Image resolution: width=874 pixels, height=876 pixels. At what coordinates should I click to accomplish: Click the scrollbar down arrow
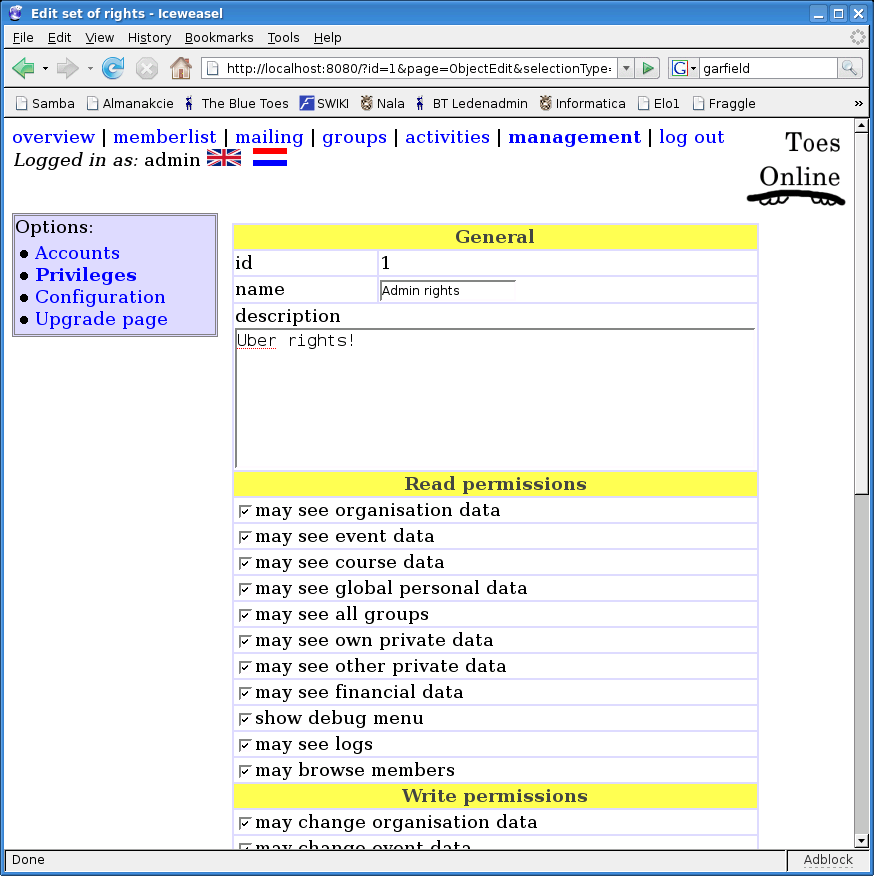861,840
